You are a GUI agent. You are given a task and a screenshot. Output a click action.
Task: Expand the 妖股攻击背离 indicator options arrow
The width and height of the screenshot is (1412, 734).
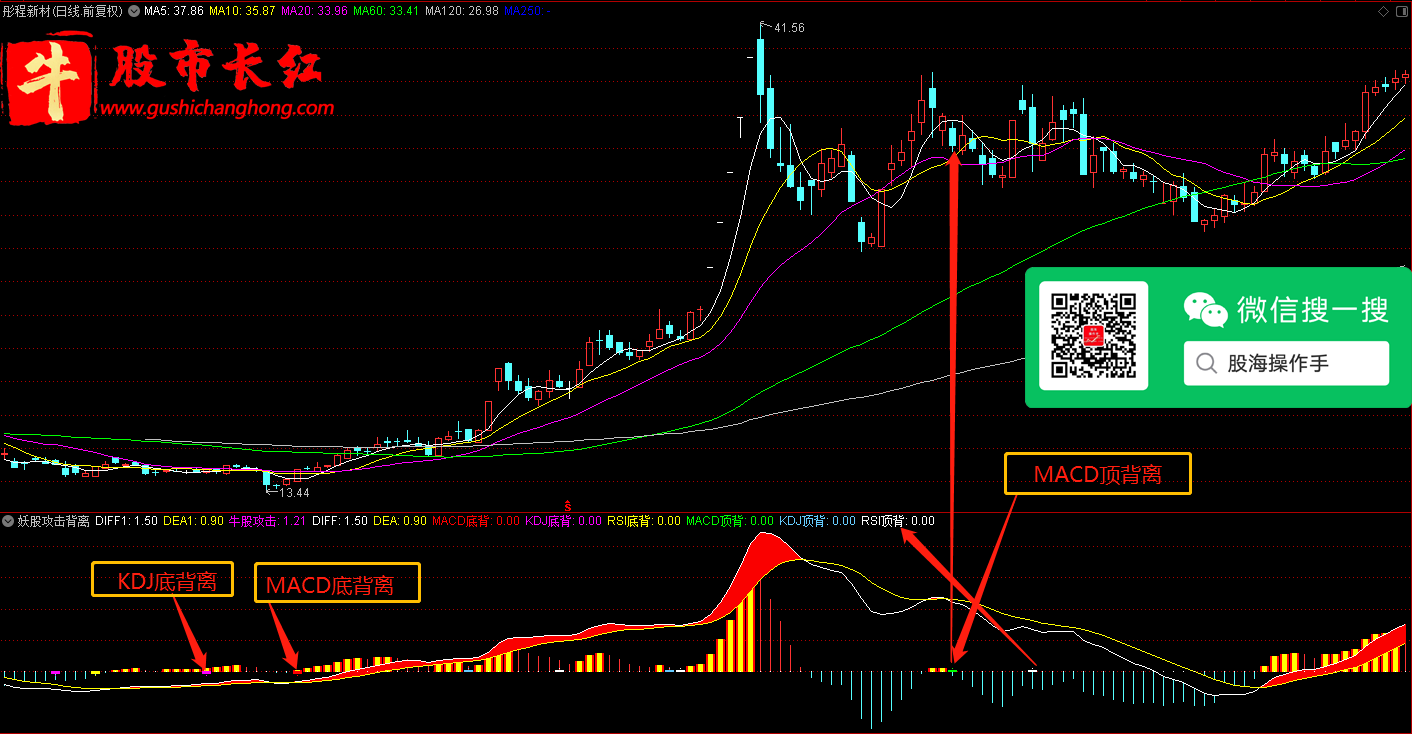tap(9, 521)
